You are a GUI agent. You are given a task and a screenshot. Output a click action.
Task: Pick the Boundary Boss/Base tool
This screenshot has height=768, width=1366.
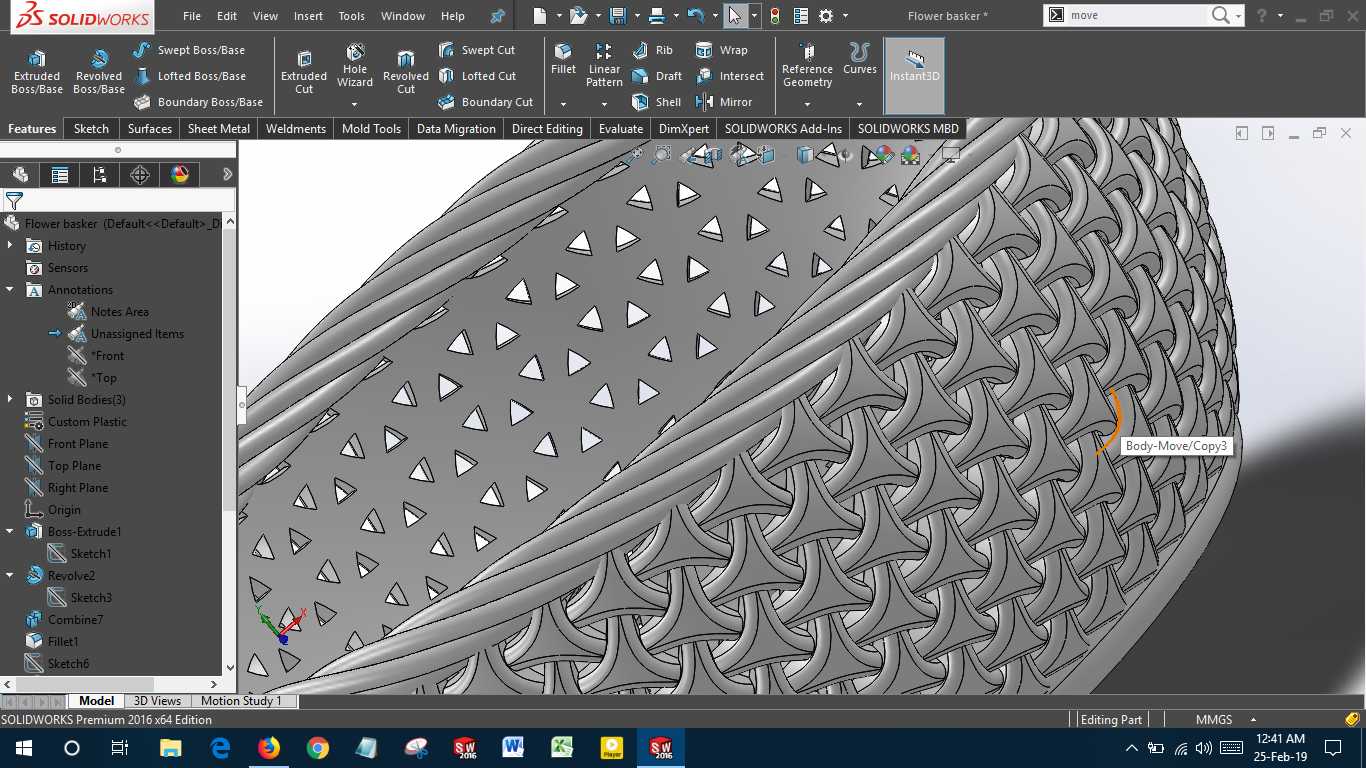point(197,102)
